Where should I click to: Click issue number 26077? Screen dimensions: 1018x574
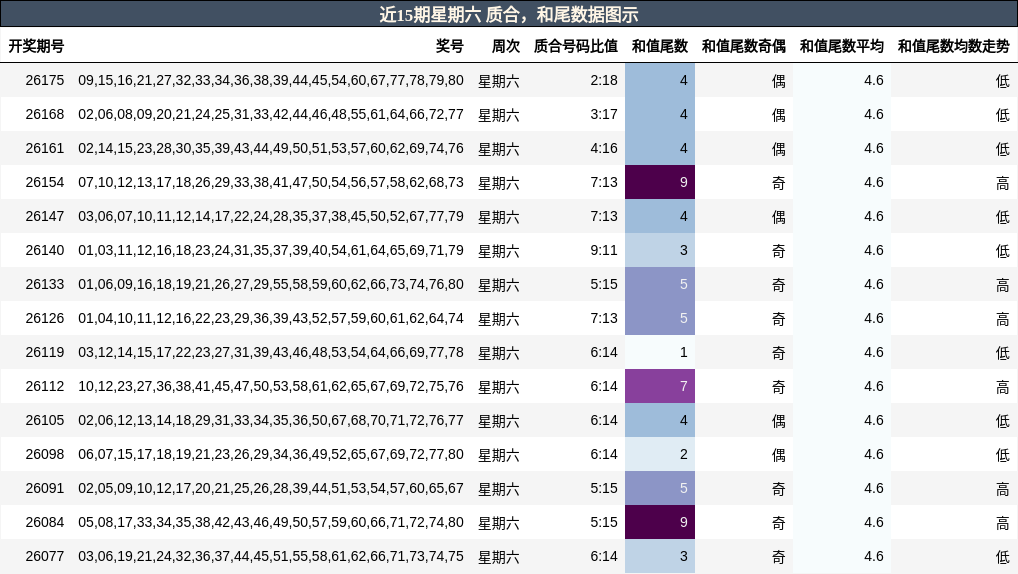tap(45, 556)
